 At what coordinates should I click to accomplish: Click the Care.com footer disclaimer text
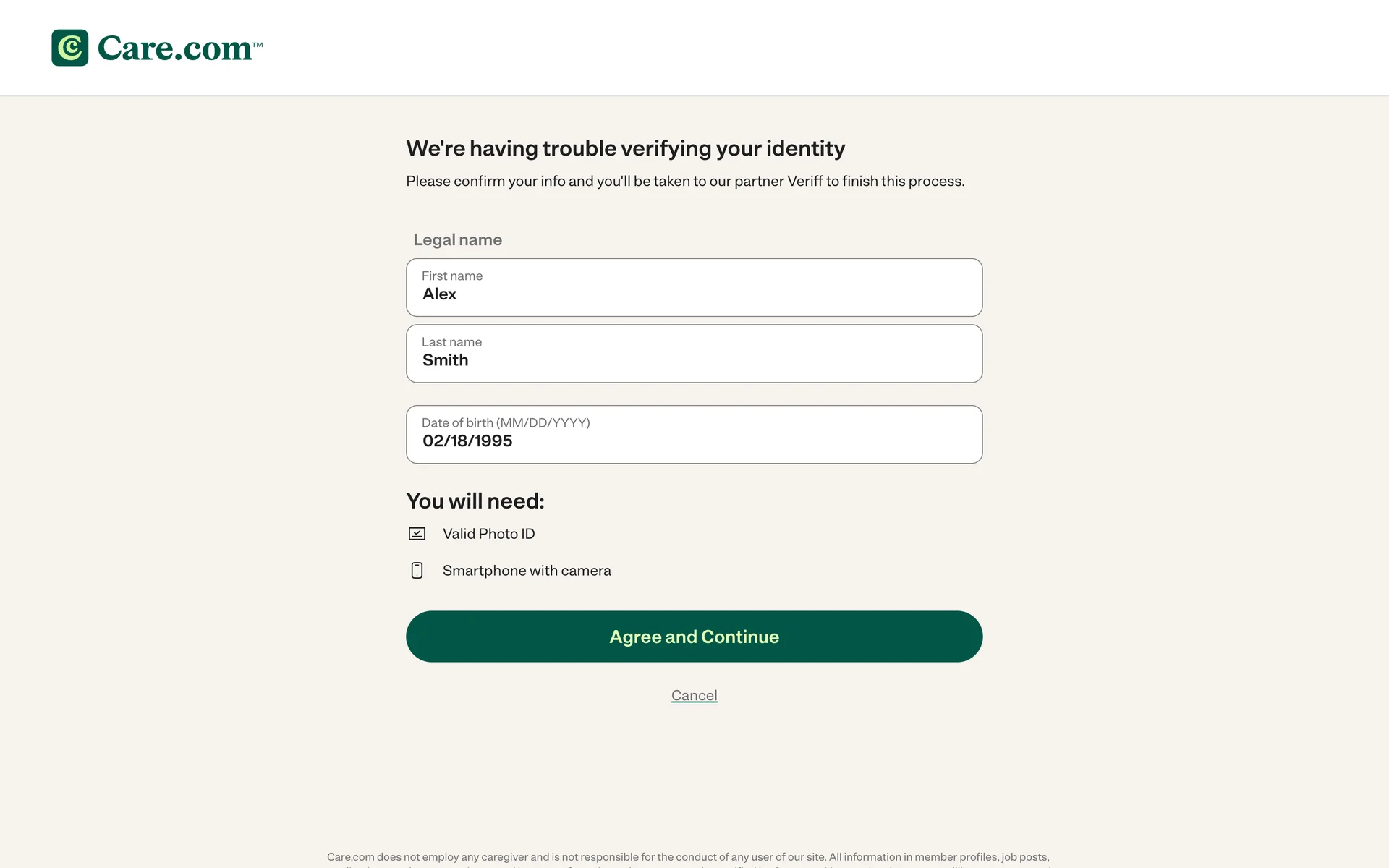687,857
